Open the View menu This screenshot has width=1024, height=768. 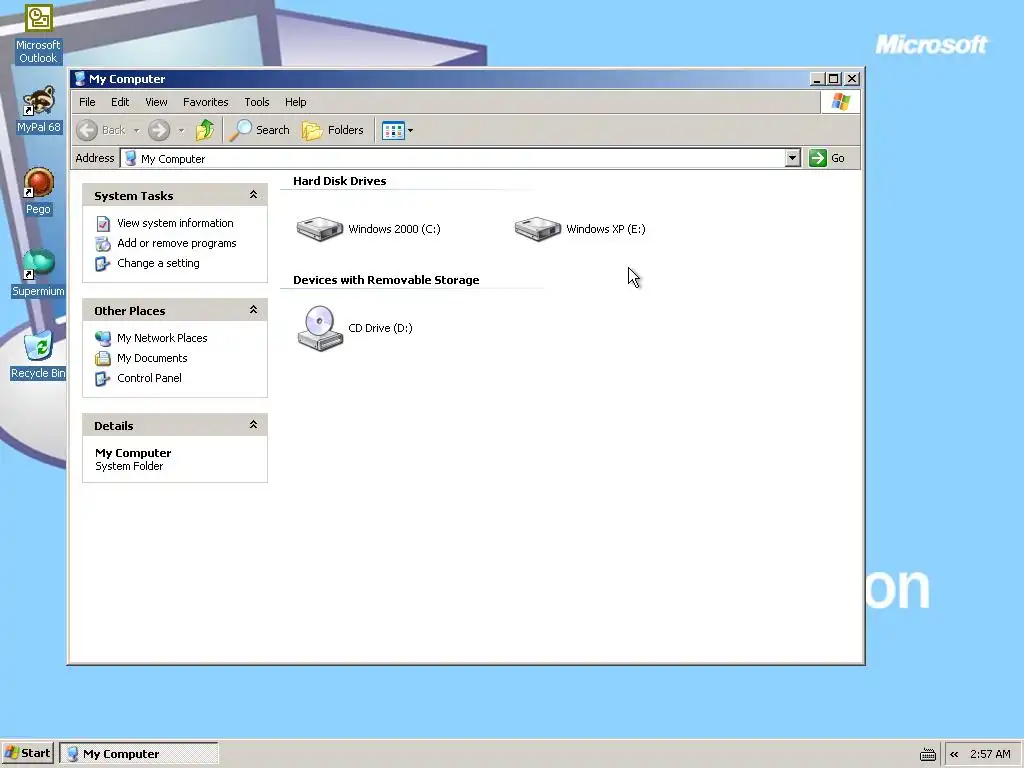(156, 102)
